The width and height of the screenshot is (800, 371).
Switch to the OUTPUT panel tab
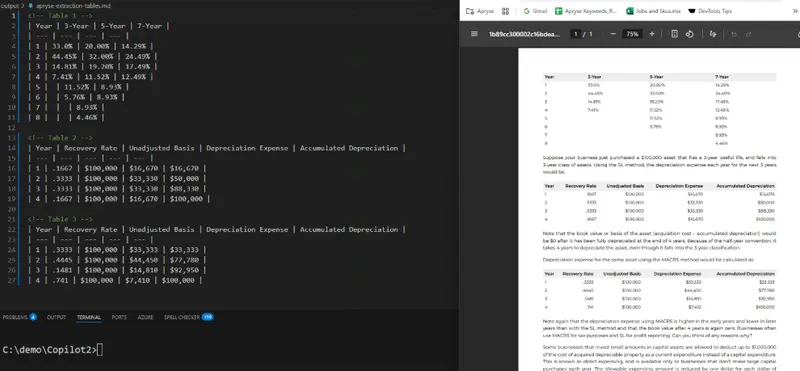[56, 317]
